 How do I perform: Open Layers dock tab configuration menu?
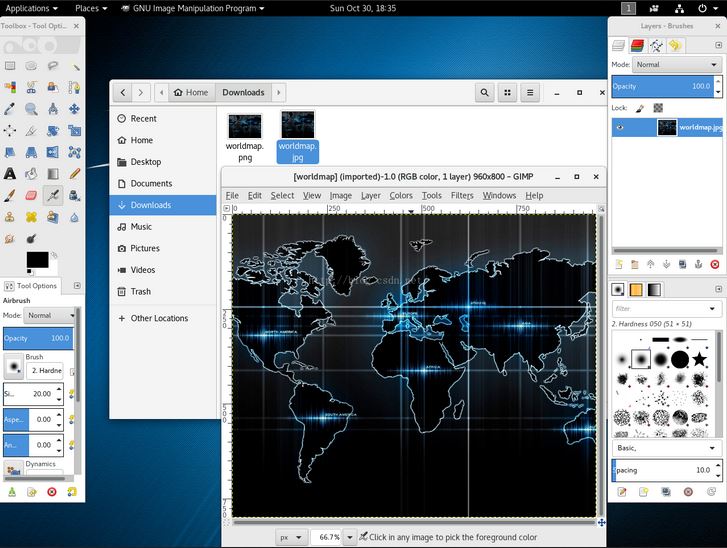point(718,45)
